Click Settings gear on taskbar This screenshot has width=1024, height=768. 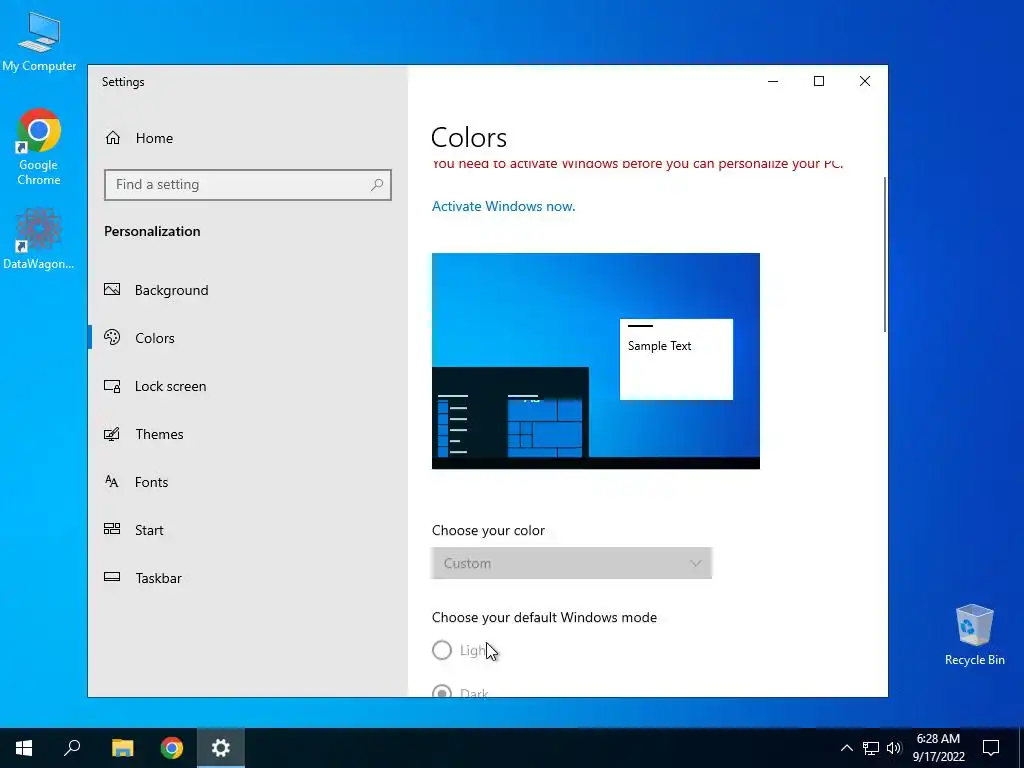pyautogui.click(x=221, y=748)
